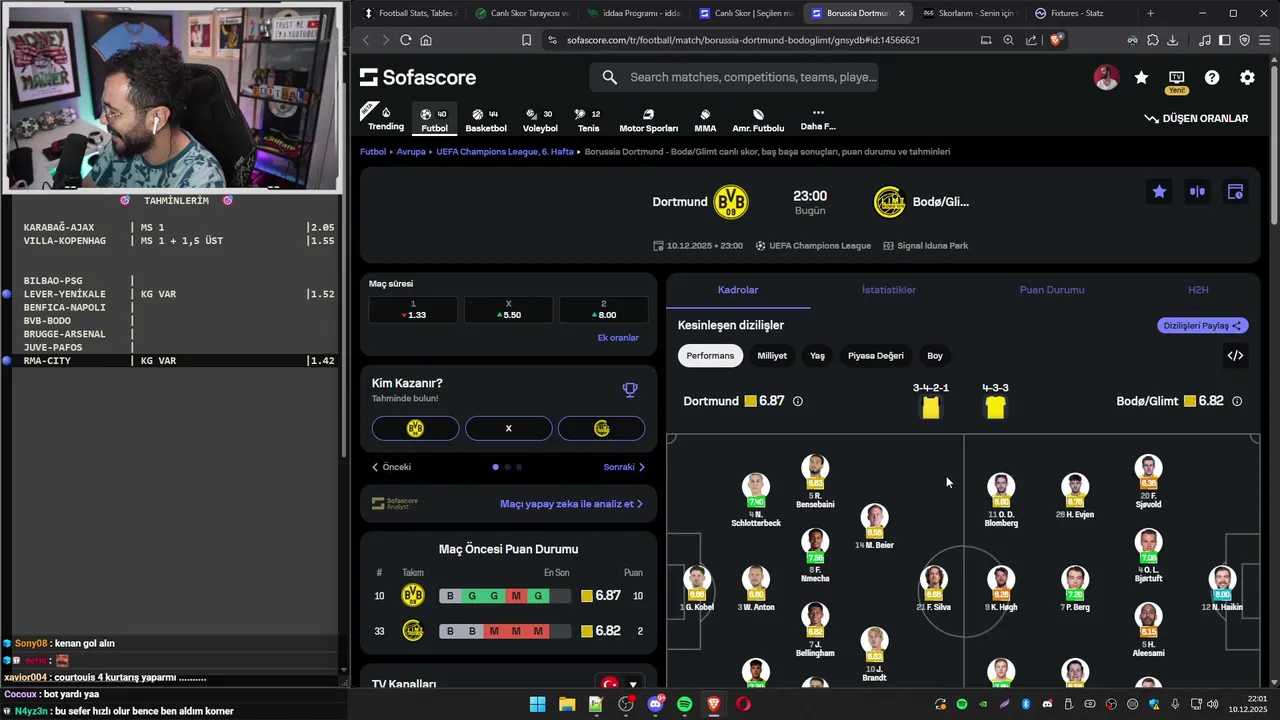Viewport: 1280px width, 720px height.
Task: Open the Bodø/Glimt rating info icon
Action: pyautogui.click(x=1237, y=401)
